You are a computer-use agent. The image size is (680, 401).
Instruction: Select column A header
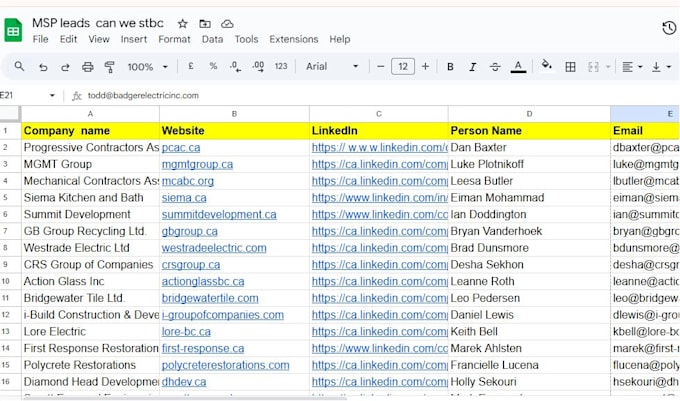click(90, 114)
